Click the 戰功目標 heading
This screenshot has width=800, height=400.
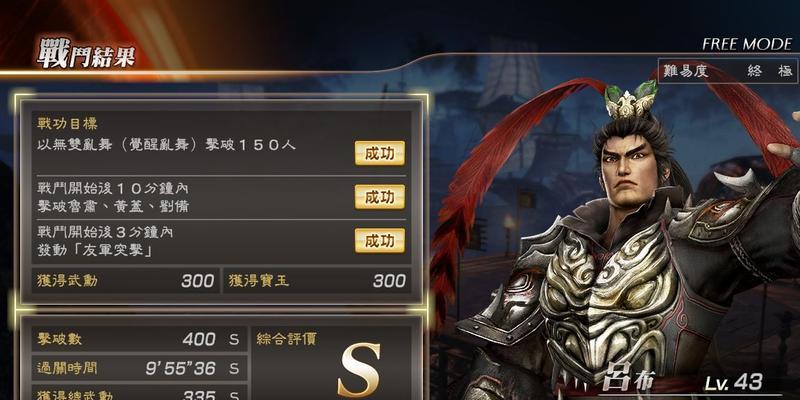click(x=67, y=123)
